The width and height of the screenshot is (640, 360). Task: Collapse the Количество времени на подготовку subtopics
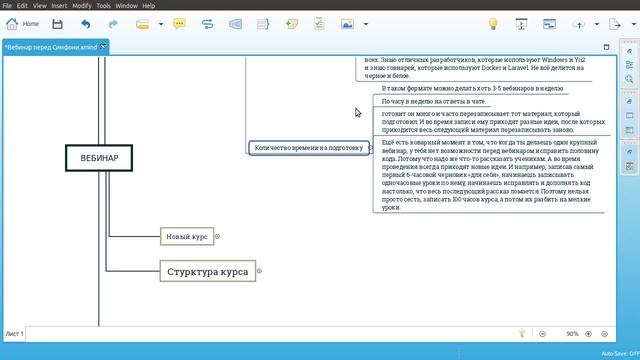(x=371, y=148)
